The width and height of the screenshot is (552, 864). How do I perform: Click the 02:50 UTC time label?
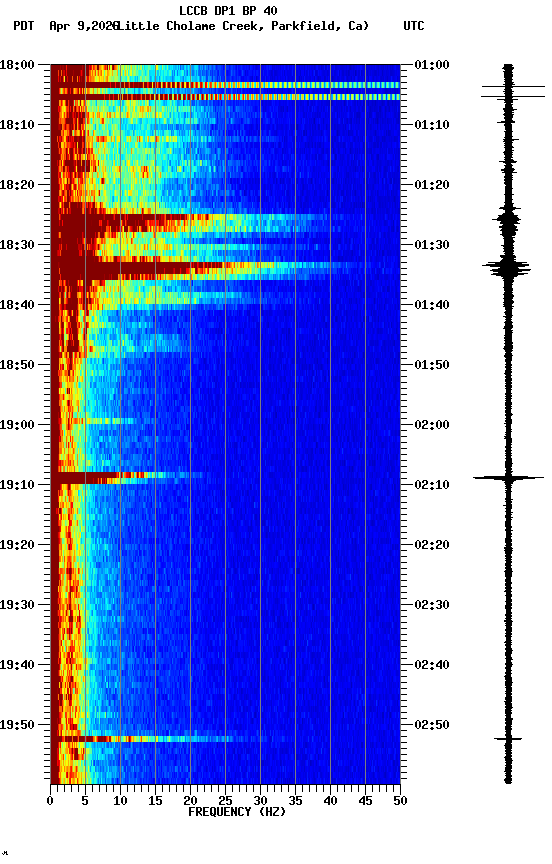(432, 725)
